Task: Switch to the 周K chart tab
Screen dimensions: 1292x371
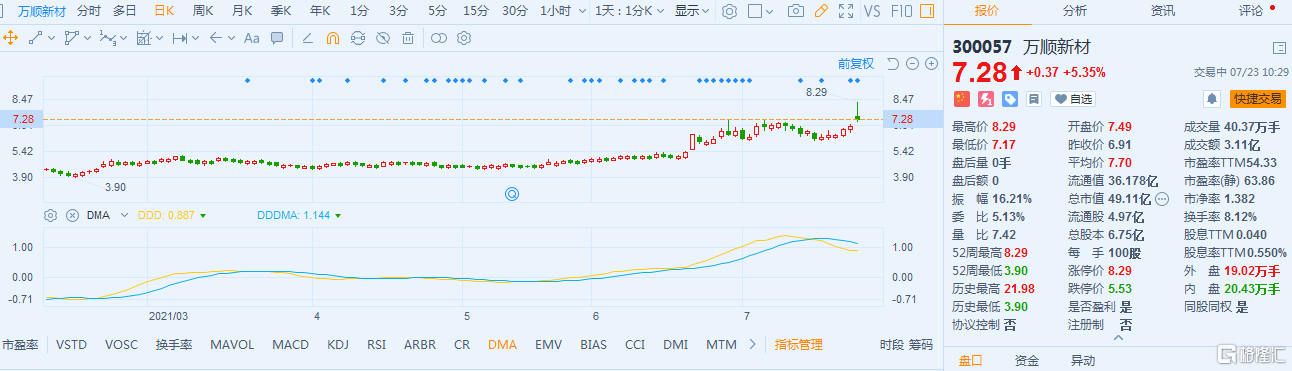Action: click(203, 11)
